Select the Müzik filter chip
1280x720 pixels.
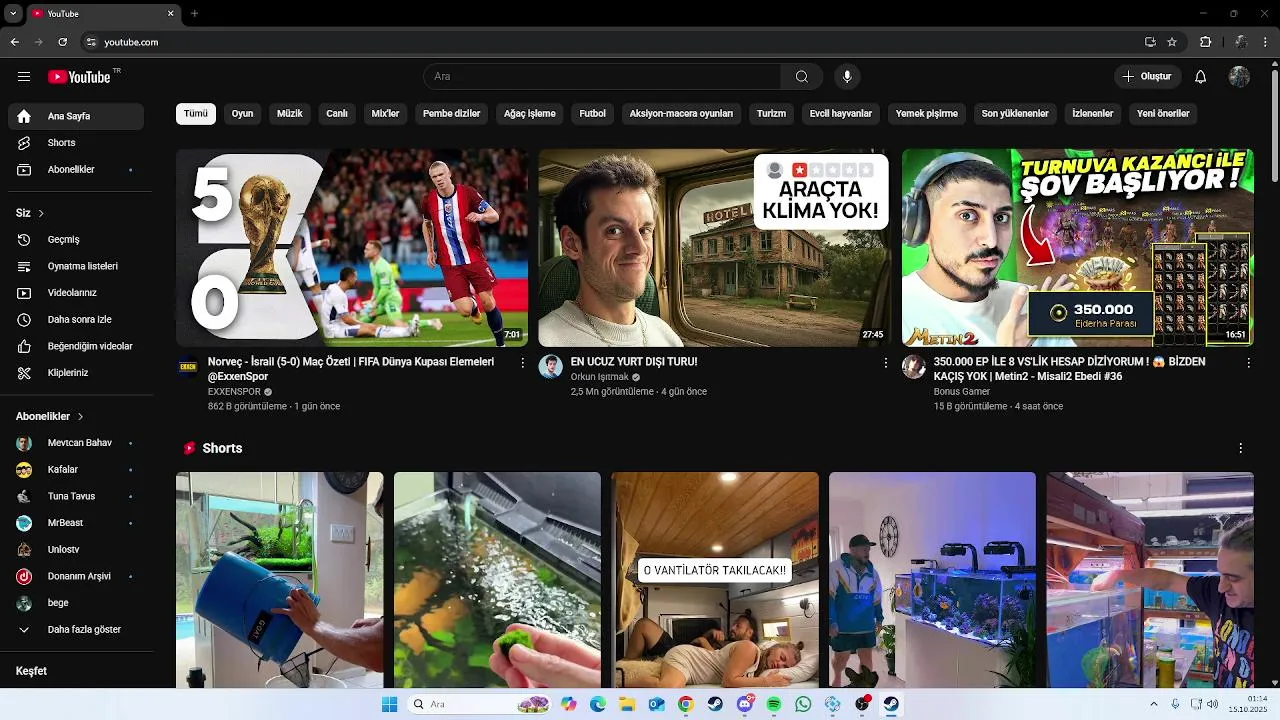(x=289, y=114)
